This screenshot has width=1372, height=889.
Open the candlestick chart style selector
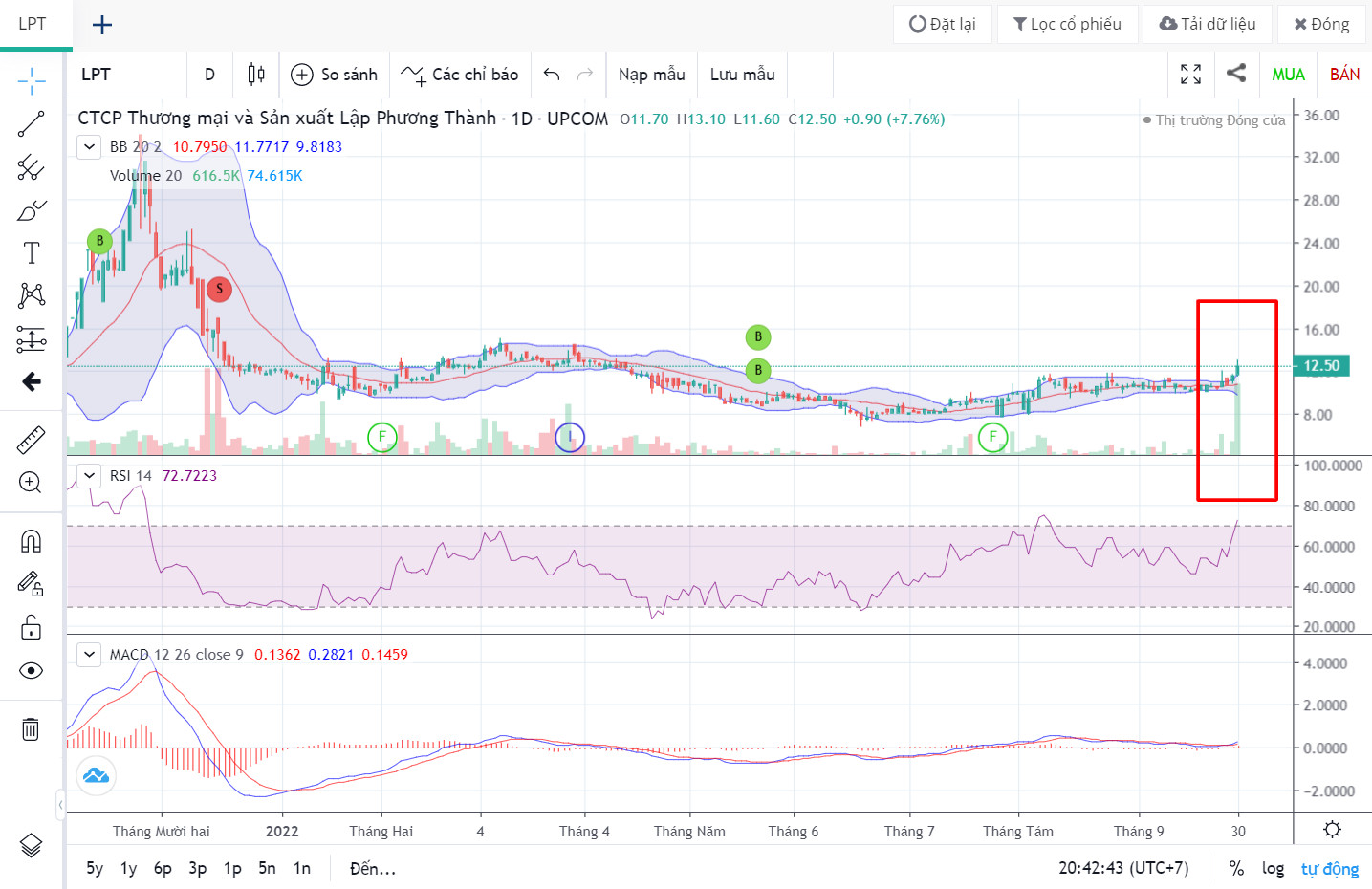(x=255, y=75)
